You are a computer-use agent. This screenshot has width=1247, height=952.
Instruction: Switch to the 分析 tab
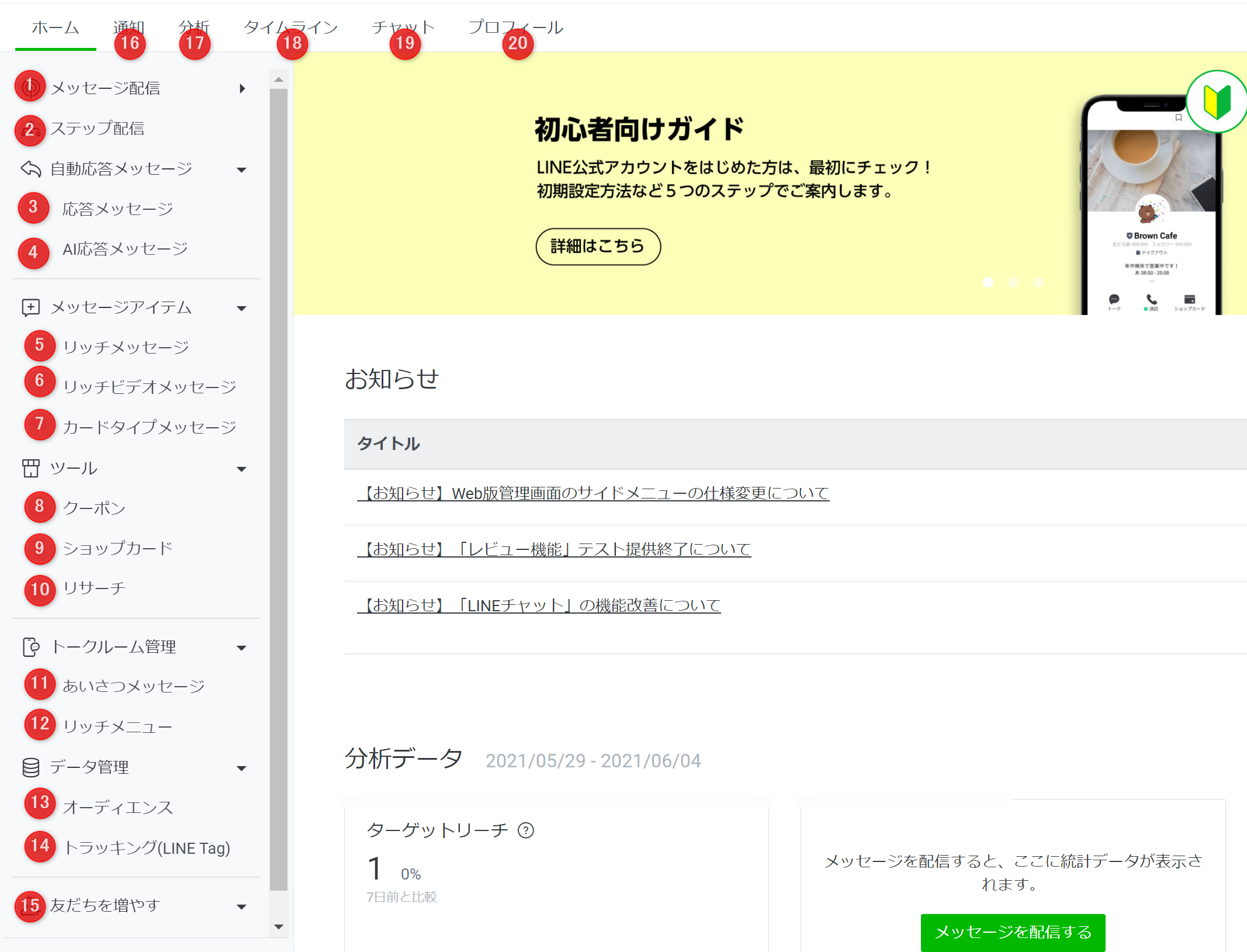pos(194,27)
